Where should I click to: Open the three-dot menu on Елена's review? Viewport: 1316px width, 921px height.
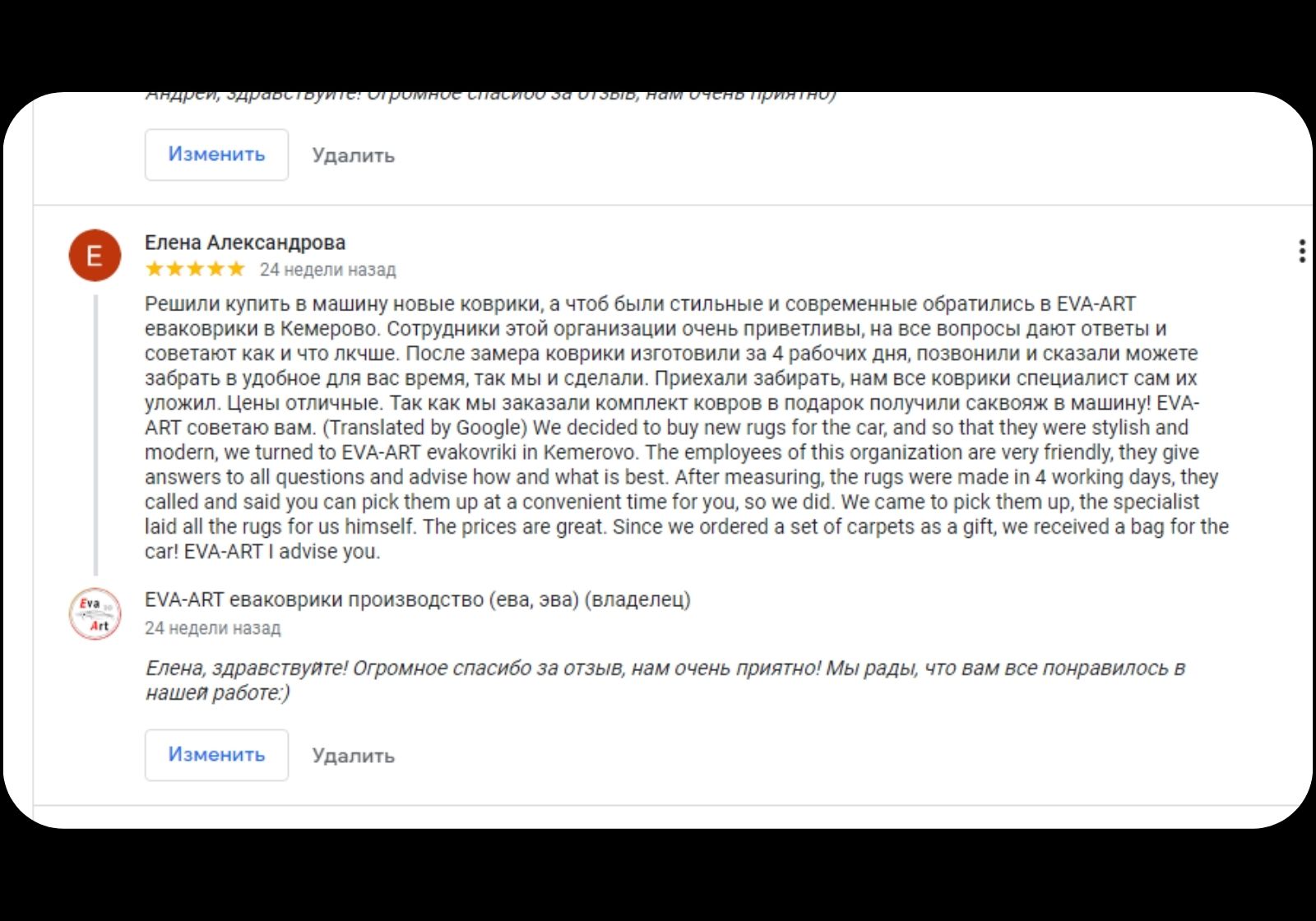click(x=1301, y=251)
